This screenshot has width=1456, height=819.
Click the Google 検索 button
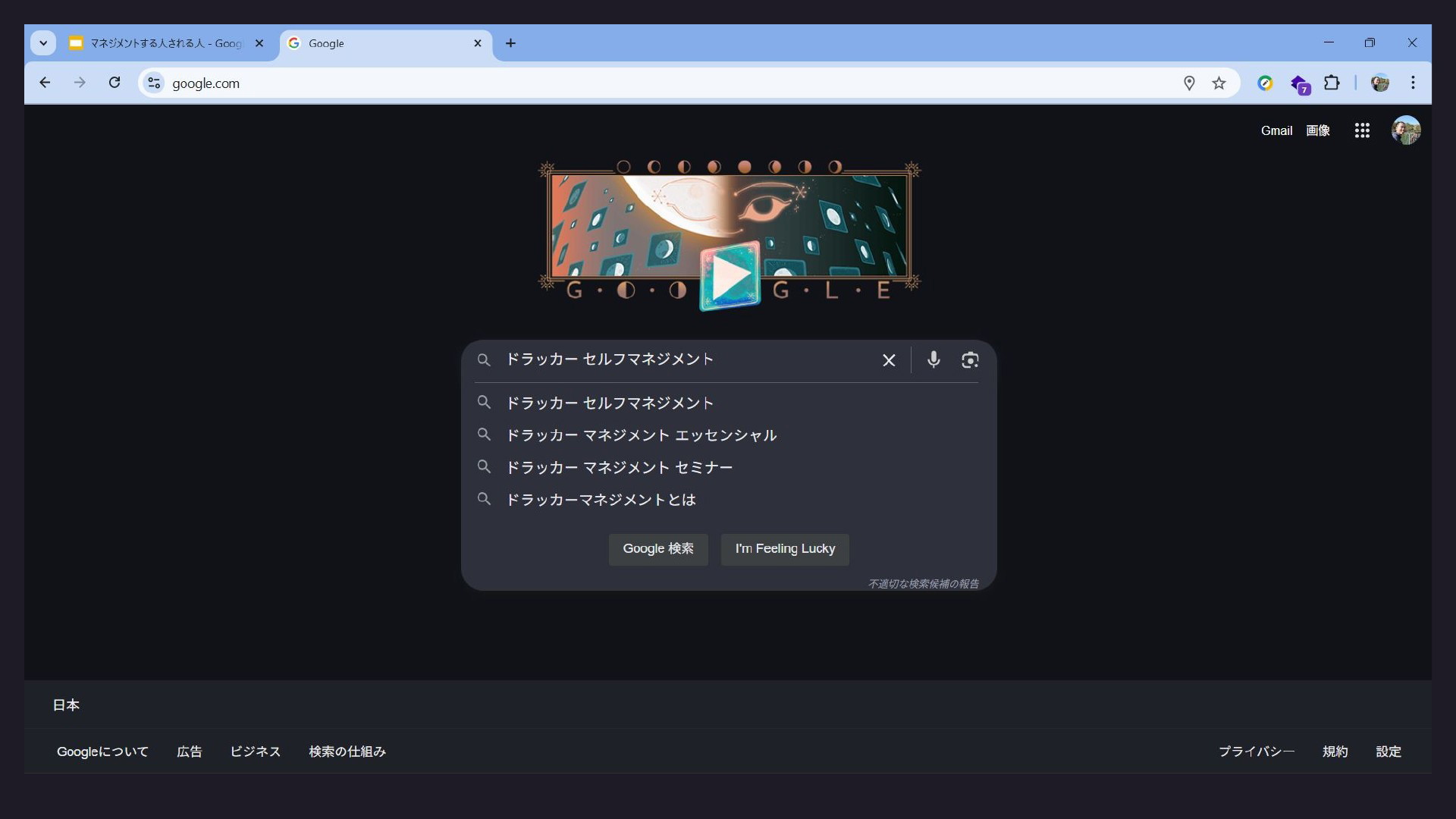(658, 549)
